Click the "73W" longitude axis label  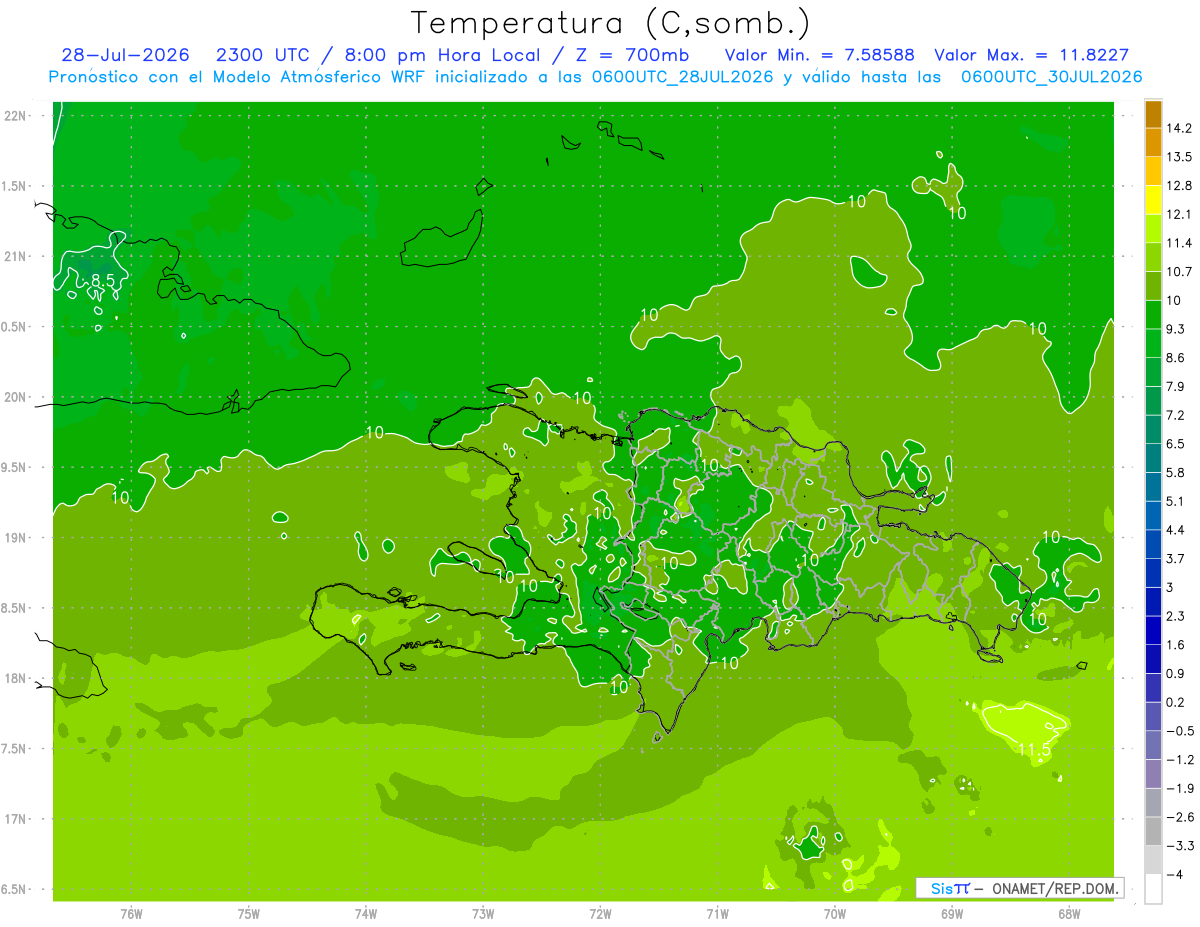click(483, 914)
